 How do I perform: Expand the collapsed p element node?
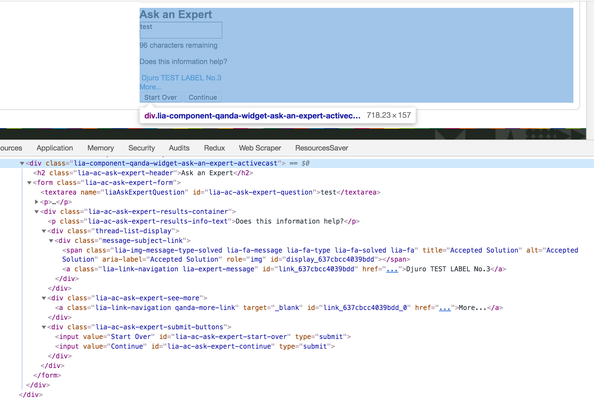(x=36, y=202)
